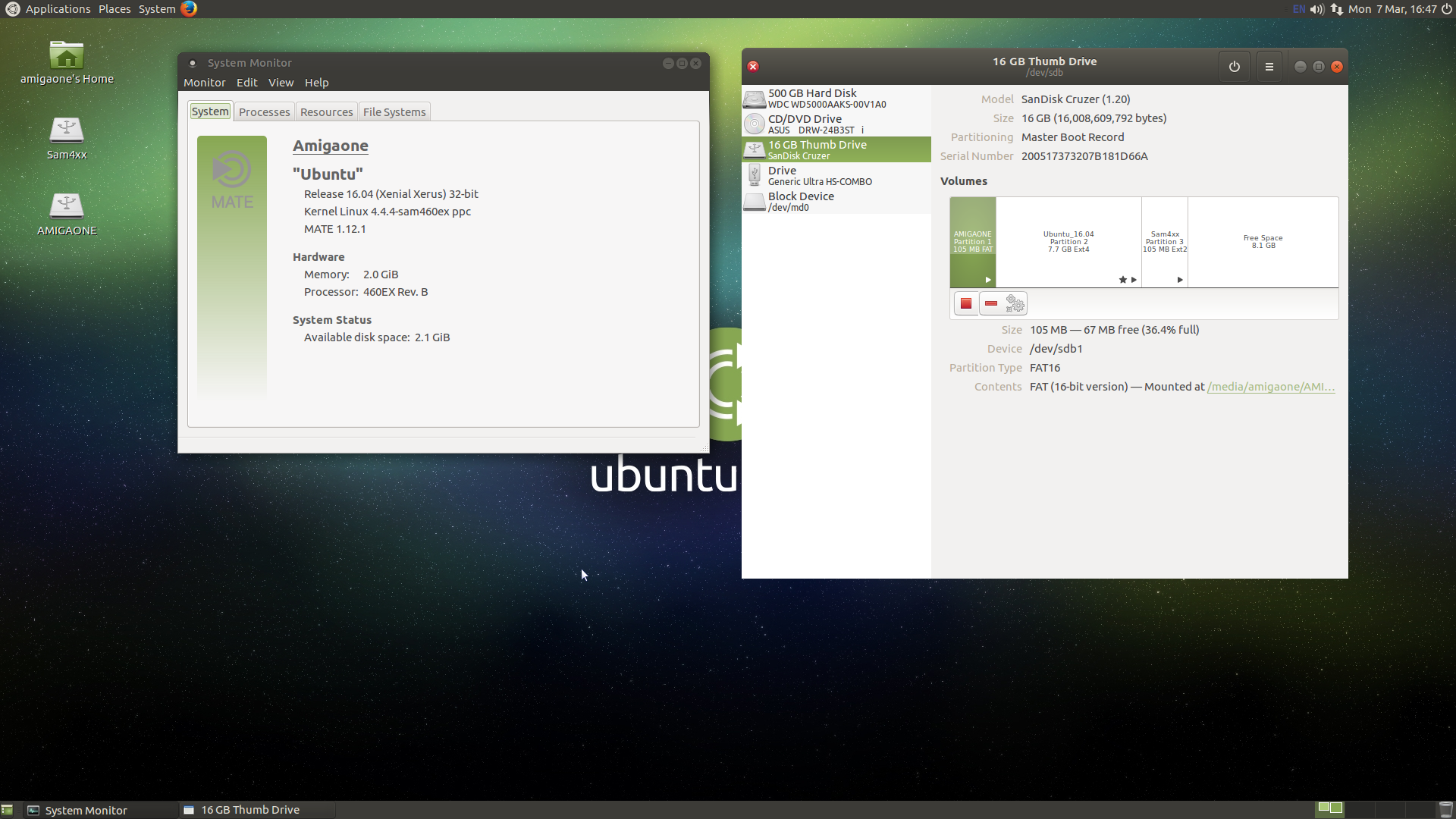
Task: Click the unmount (stop) partition button
Action: pos(965,304)
